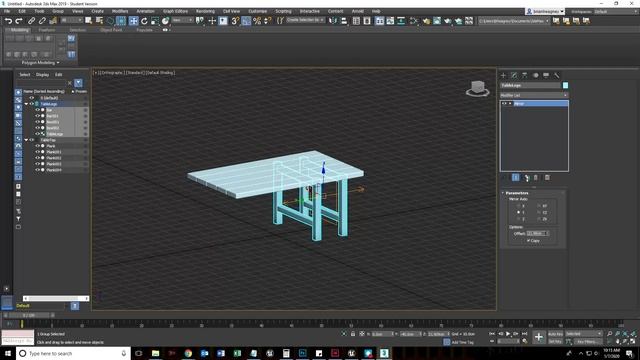
Task: Open Scene Explorer Display menu
Action: (42, 74)
